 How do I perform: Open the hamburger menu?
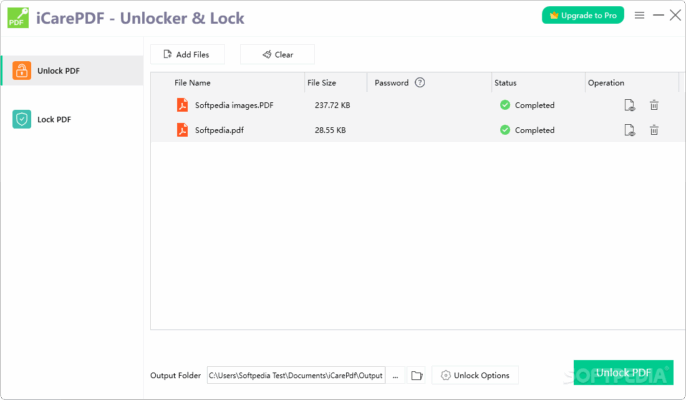tap(639, 15)
